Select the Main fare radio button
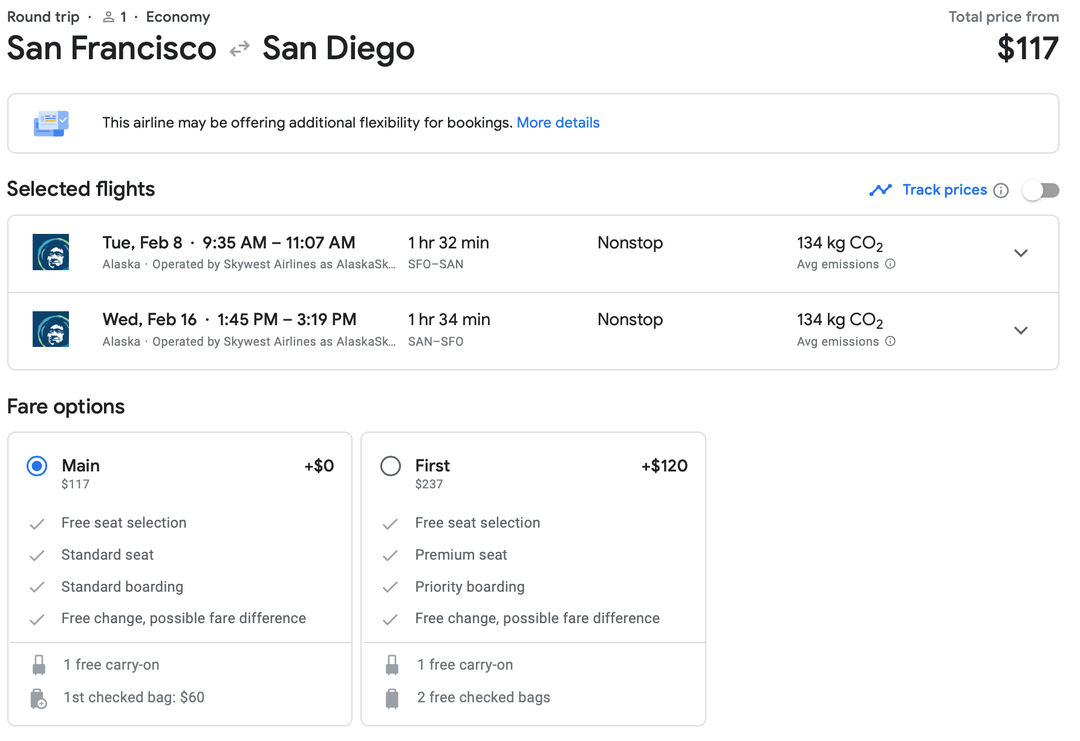Screen dimensions: 1080x741 tap(37, 465)
